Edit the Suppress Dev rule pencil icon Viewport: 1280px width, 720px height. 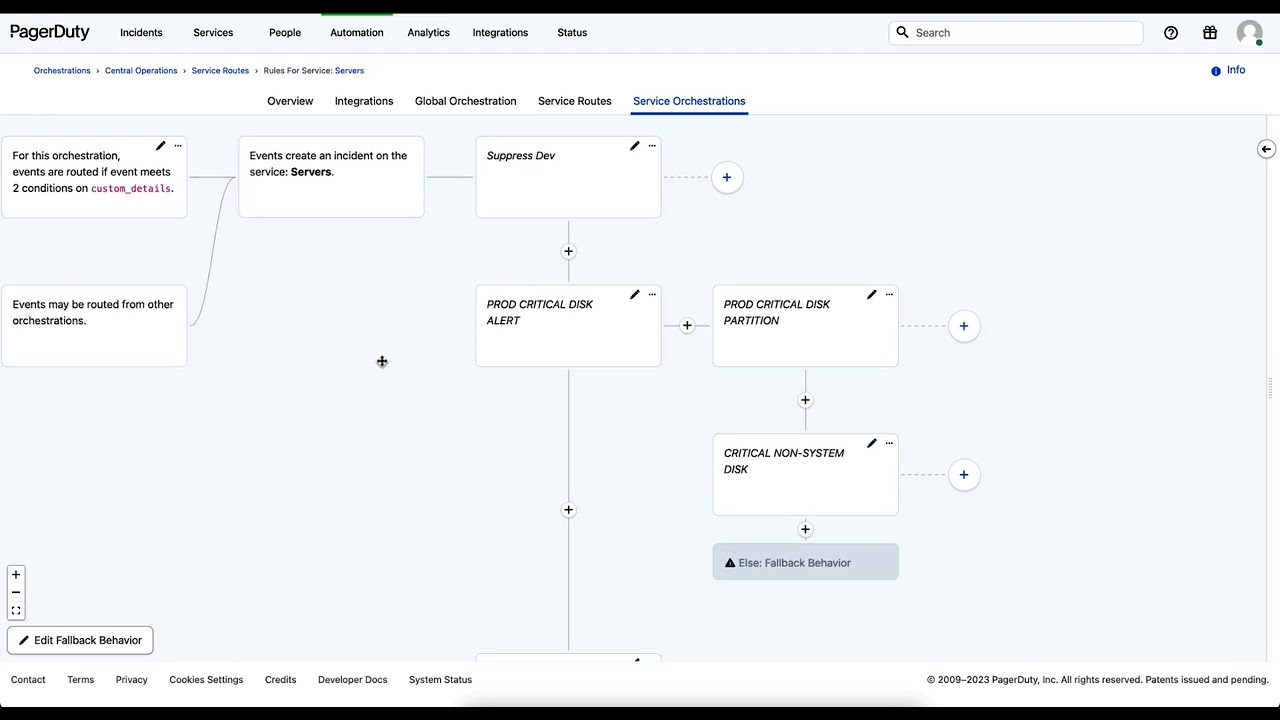tap(634, 146)
